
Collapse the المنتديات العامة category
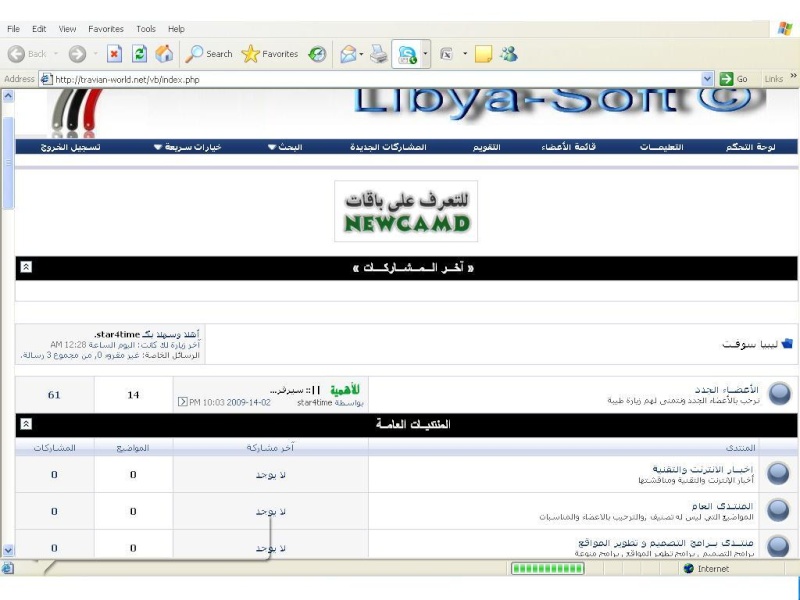click(x=26, y=423)
